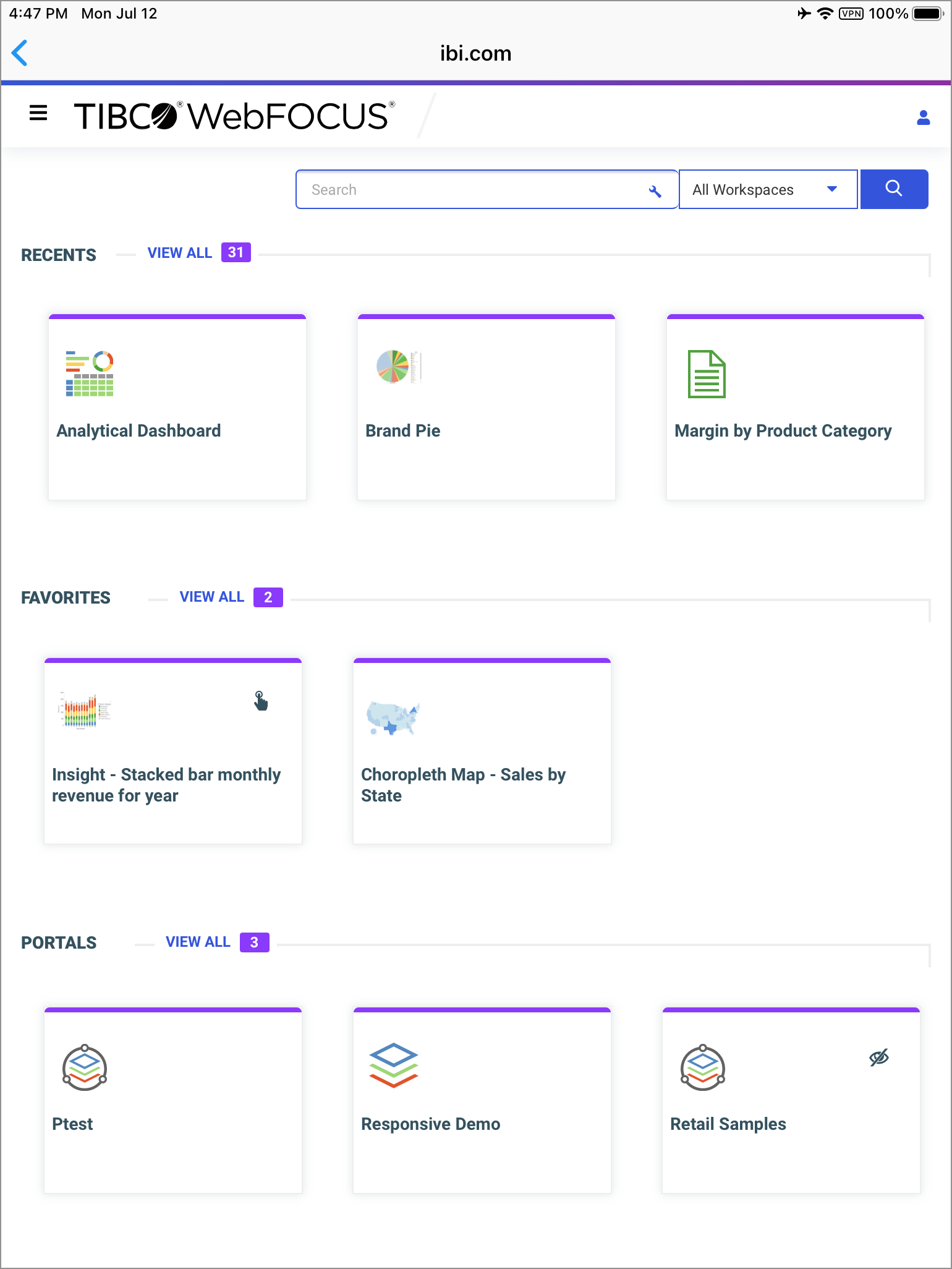Go back using the blue chevron
Image resolution: width=952 pixels, height=1269 pixels.
[x=20, y=53]
